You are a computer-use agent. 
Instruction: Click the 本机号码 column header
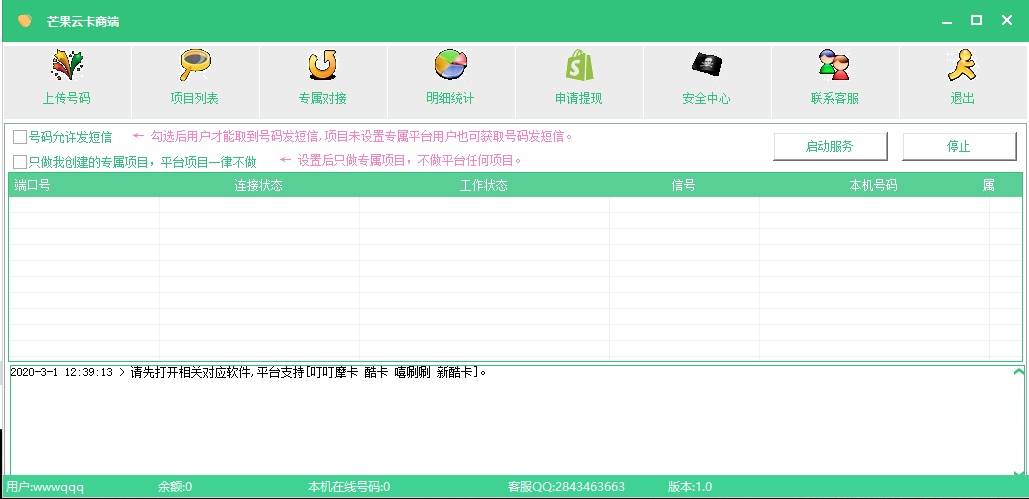click(874, 185)
